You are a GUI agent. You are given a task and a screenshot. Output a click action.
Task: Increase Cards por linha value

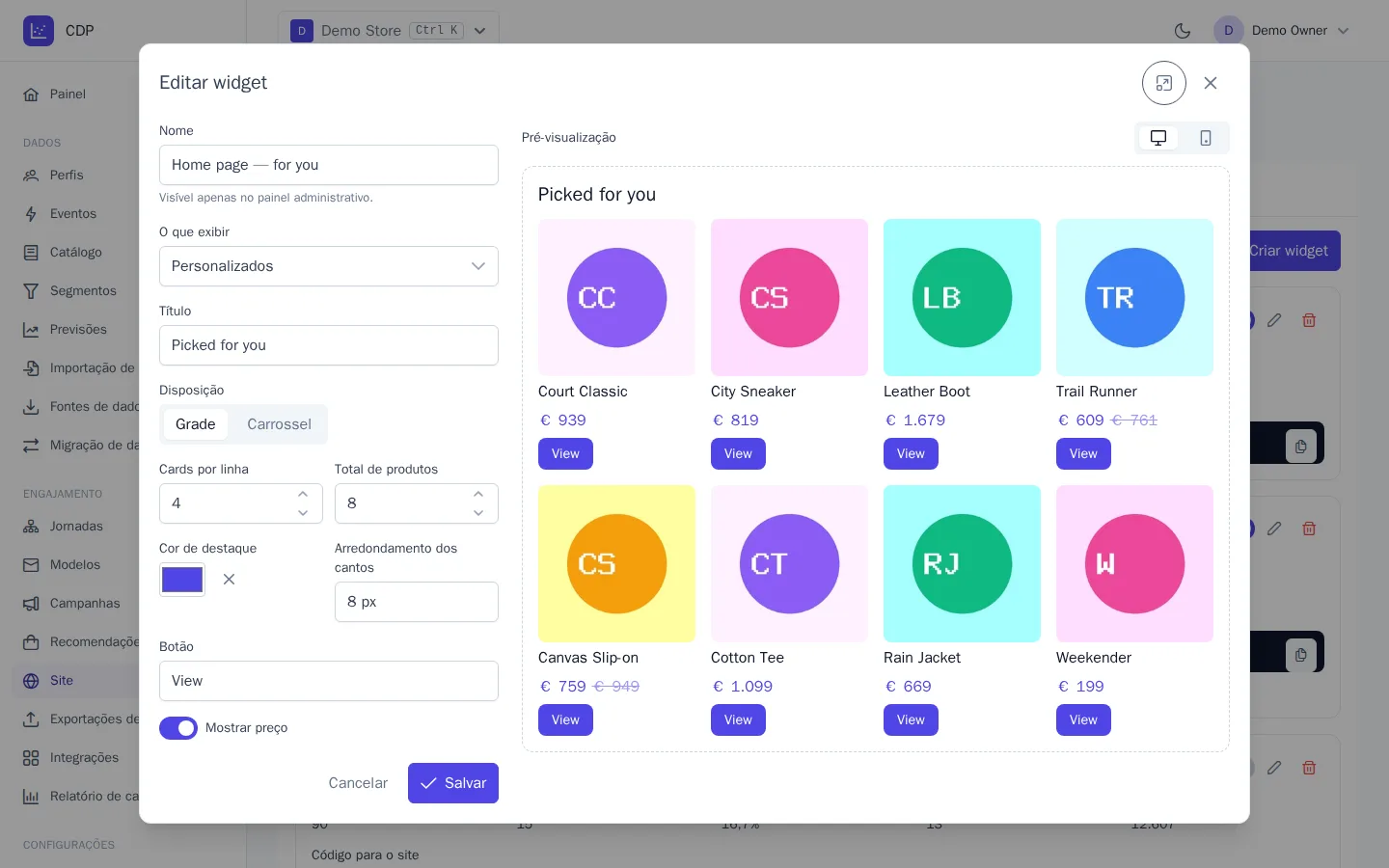pyautogui.click(x=303, y=494)
